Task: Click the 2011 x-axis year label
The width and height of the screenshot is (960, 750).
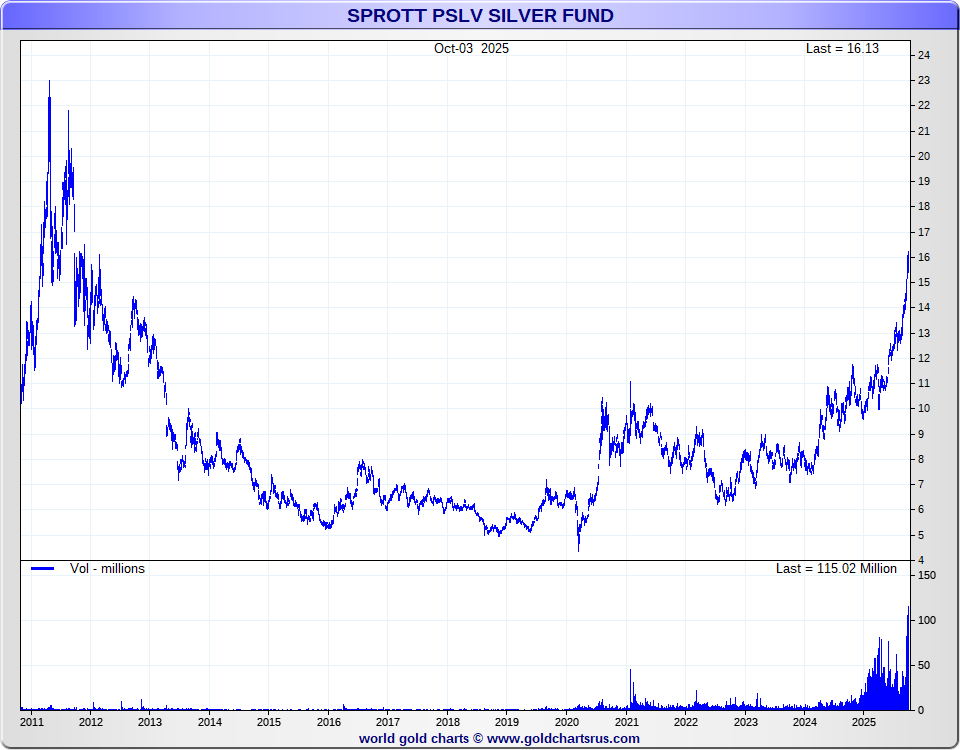Action: [32, 722]
